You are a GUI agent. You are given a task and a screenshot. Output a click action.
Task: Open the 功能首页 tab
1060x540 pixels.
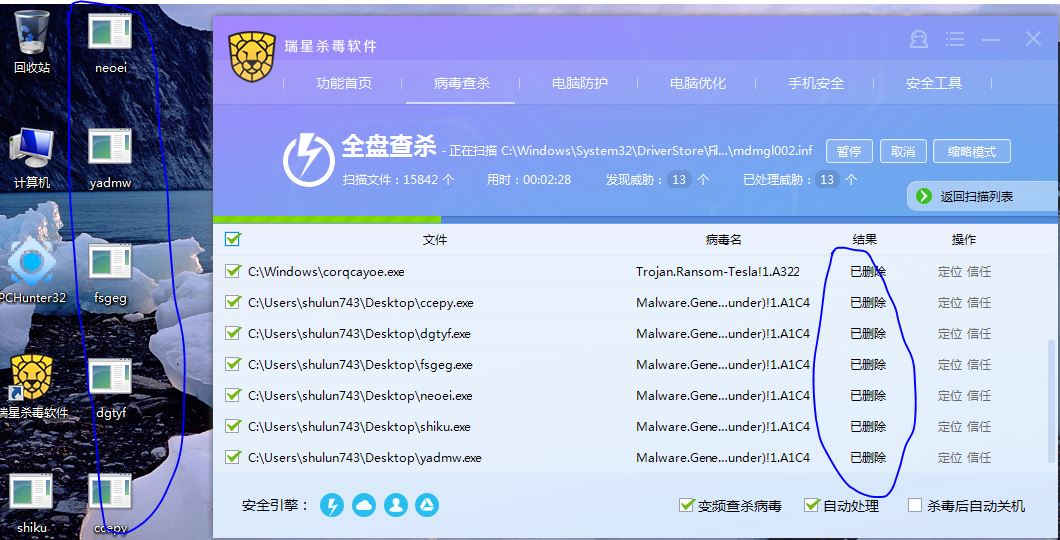click(344, 84)
